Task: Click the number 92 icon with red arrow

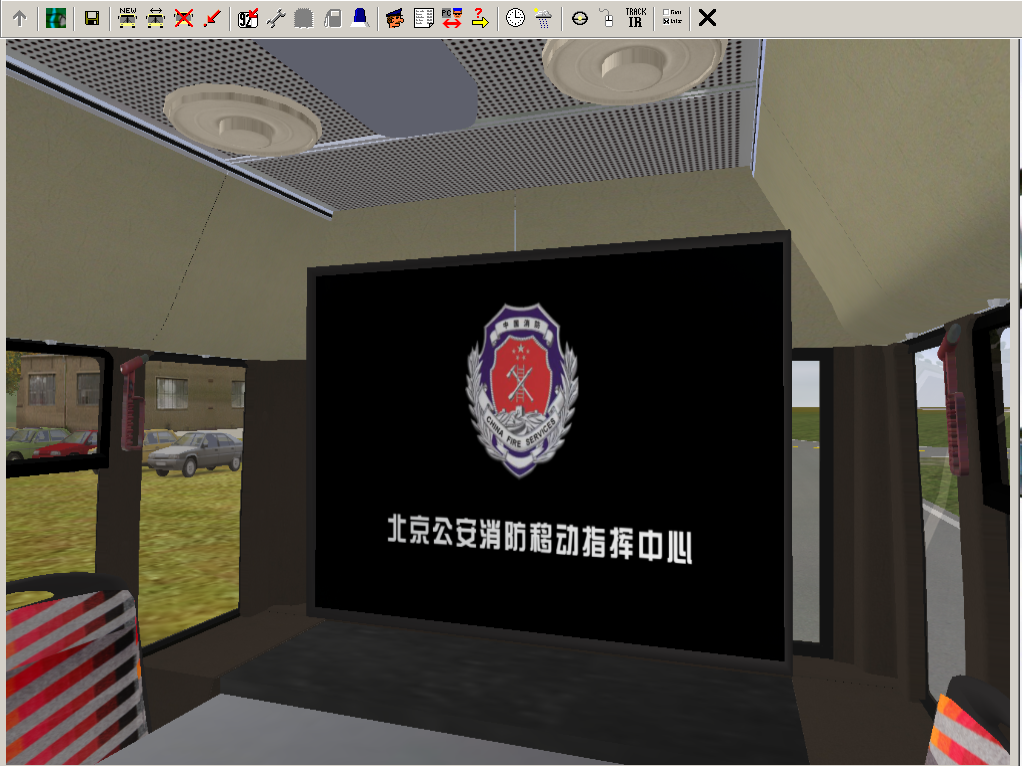Action: pos(248,18)
